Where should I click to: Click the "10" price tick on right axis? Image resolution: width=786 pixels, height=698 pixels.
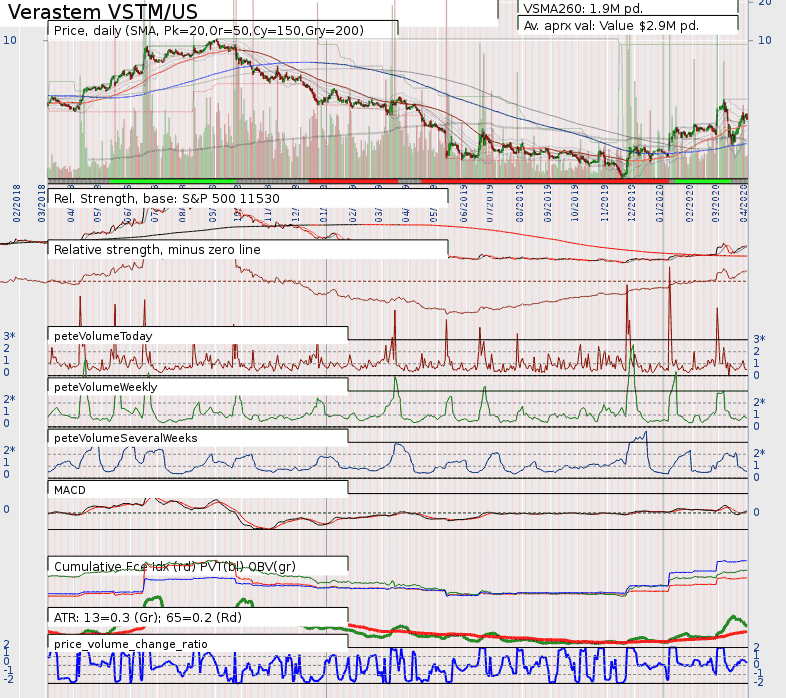coord(764,40)
